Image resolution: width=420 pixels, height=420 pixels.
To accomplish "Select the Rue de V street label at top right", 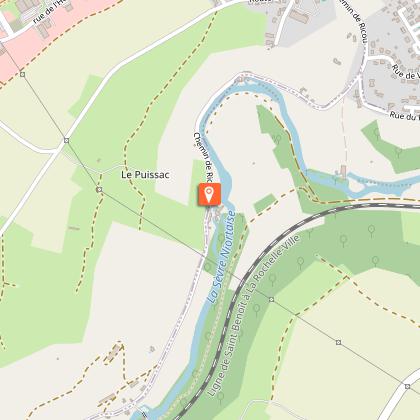I will tap(405, 72).
